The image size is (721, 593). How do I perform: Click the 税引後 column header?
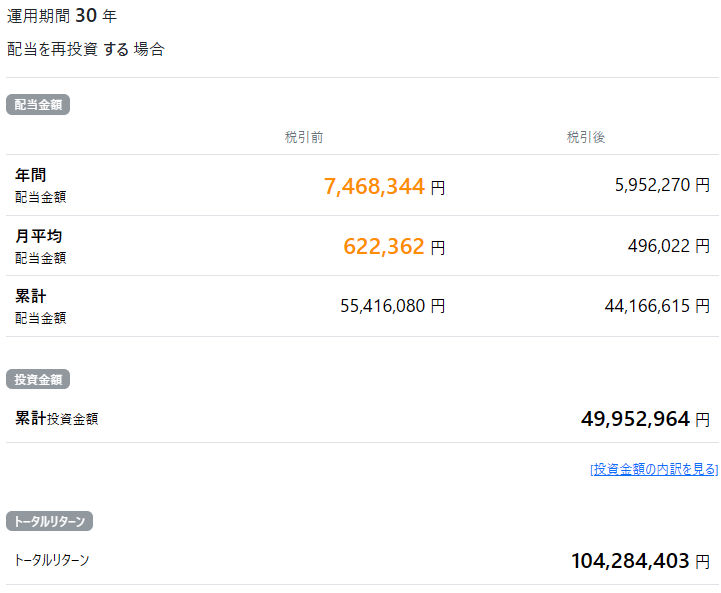coord(586,137)
